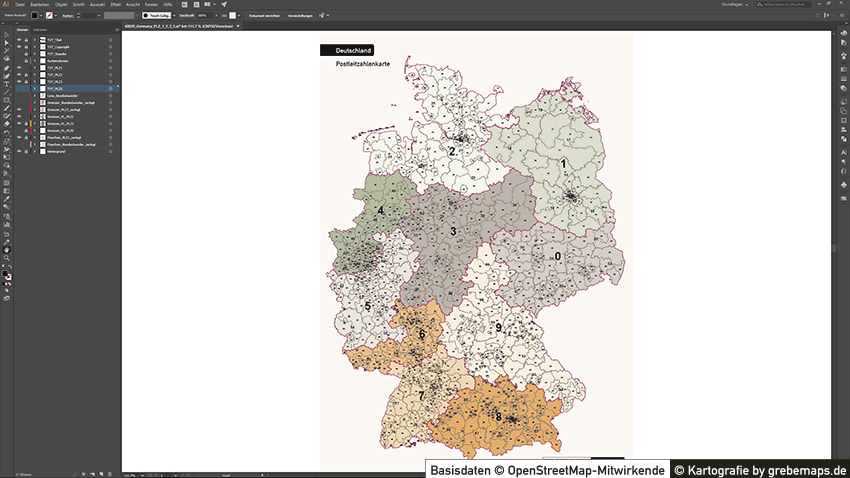
Task: Open the Effekt menu
Action: point(117,5)
